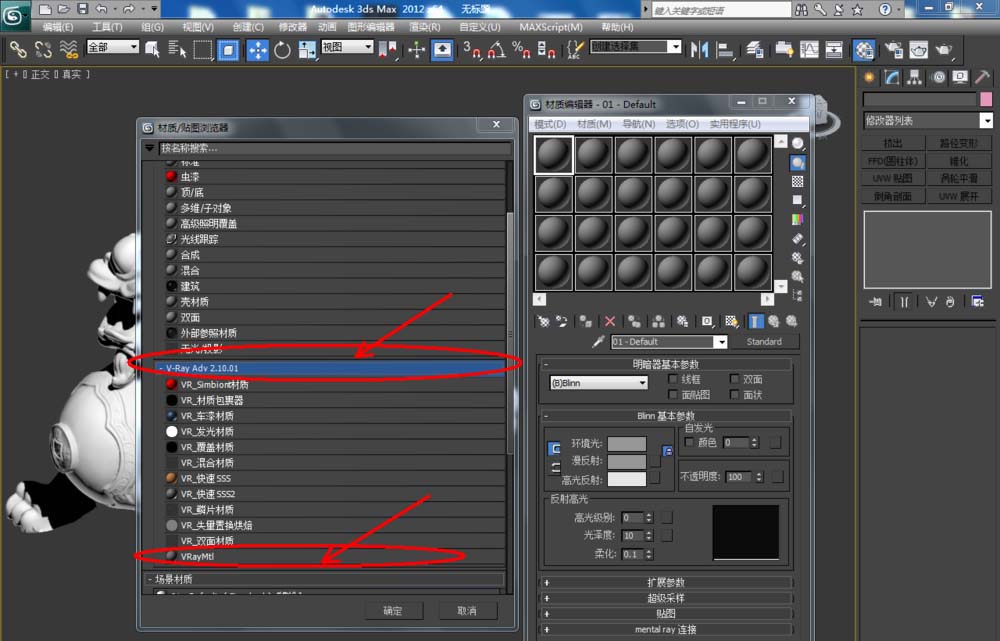Open the Material Editor toolbar icon

[x=864, y=50]
